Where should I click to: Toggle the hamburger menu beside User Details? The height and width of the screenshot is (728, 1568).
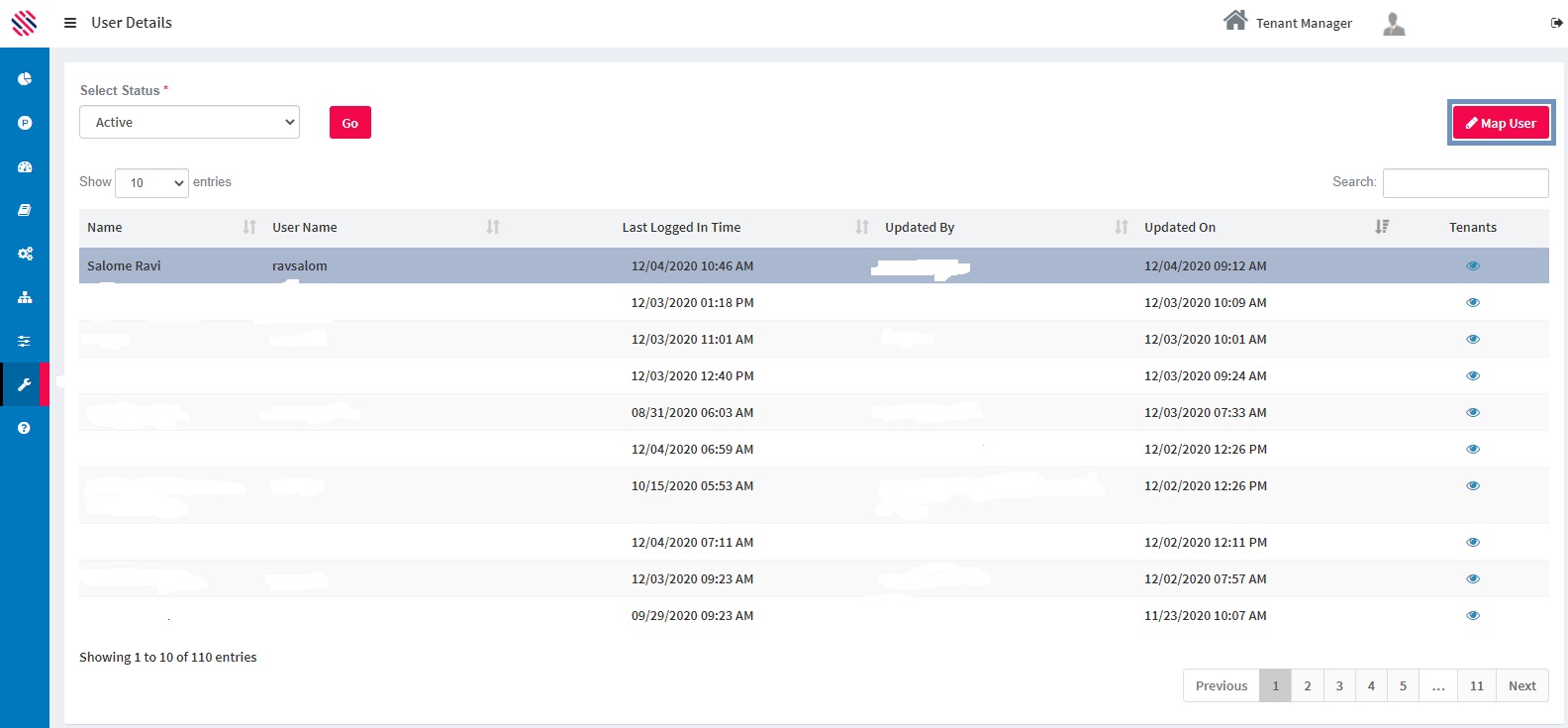(x=70, y=23)
